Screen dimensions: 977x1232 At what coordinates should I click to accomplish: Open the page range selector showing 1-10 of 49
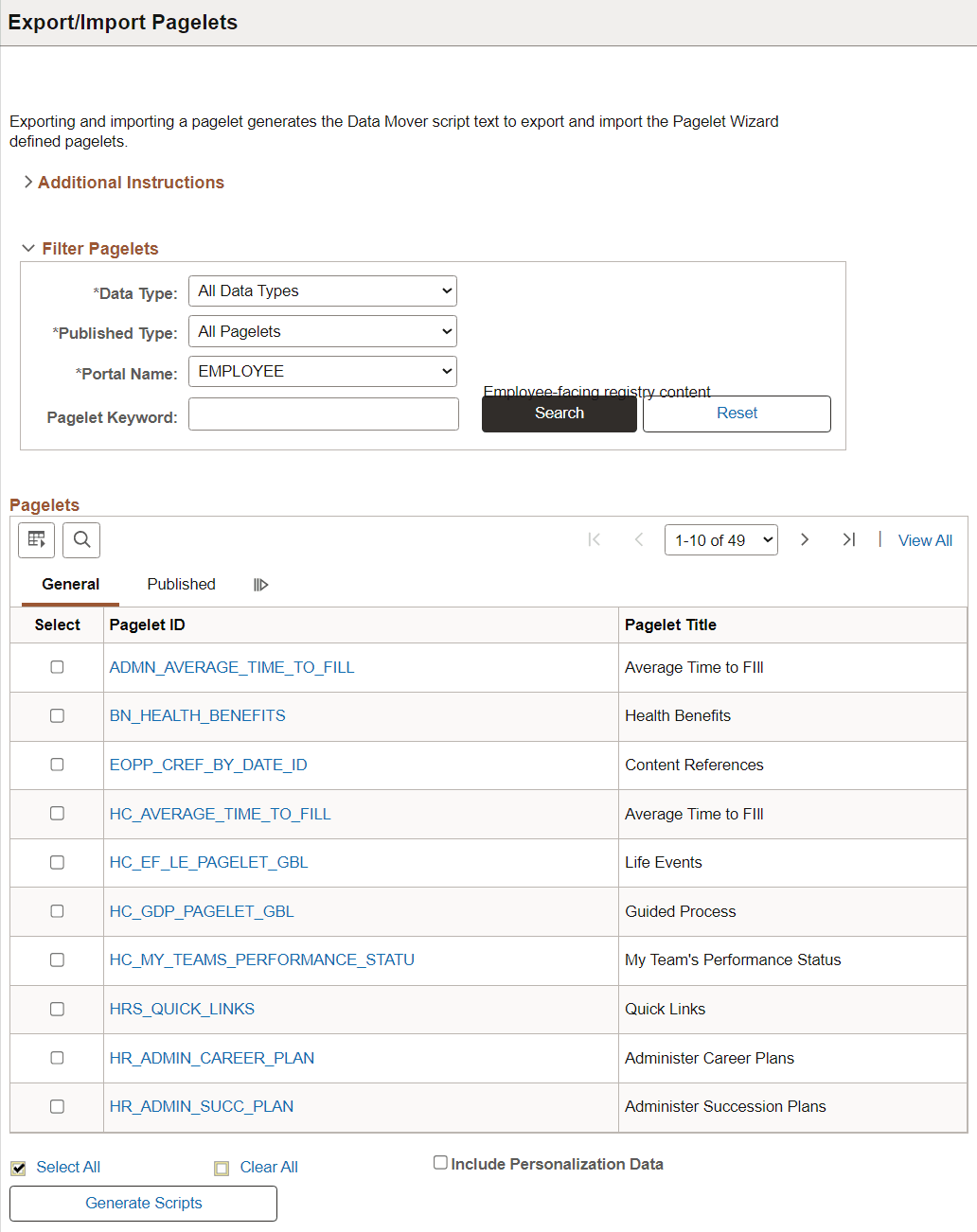point(720,539)
